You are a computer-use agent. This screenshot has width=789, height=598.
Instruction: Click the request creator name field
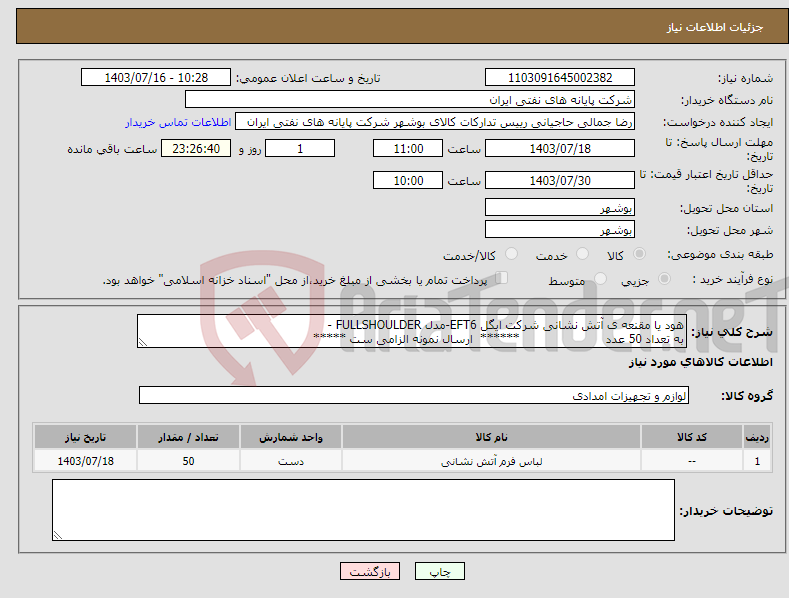(435, 122)
